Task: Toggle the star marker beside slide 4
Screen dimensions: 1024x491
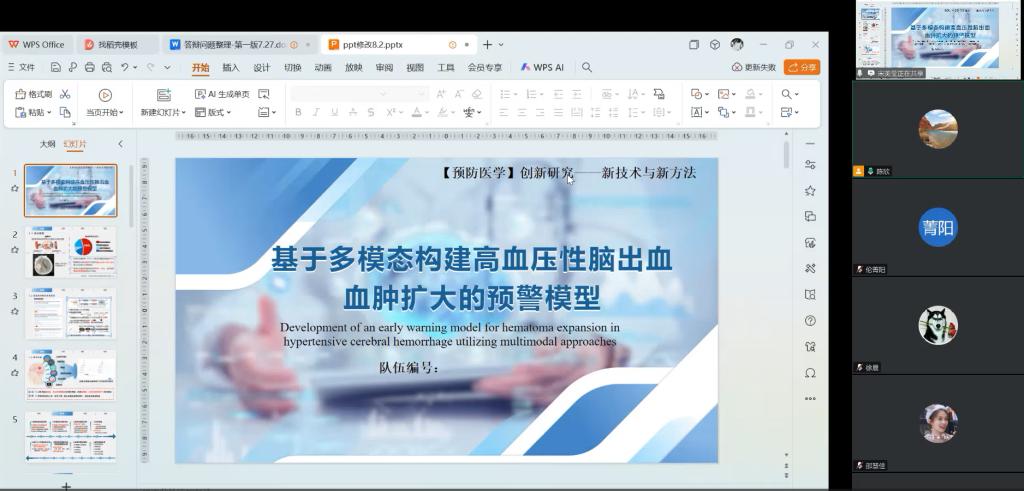Action: (15, 373)
